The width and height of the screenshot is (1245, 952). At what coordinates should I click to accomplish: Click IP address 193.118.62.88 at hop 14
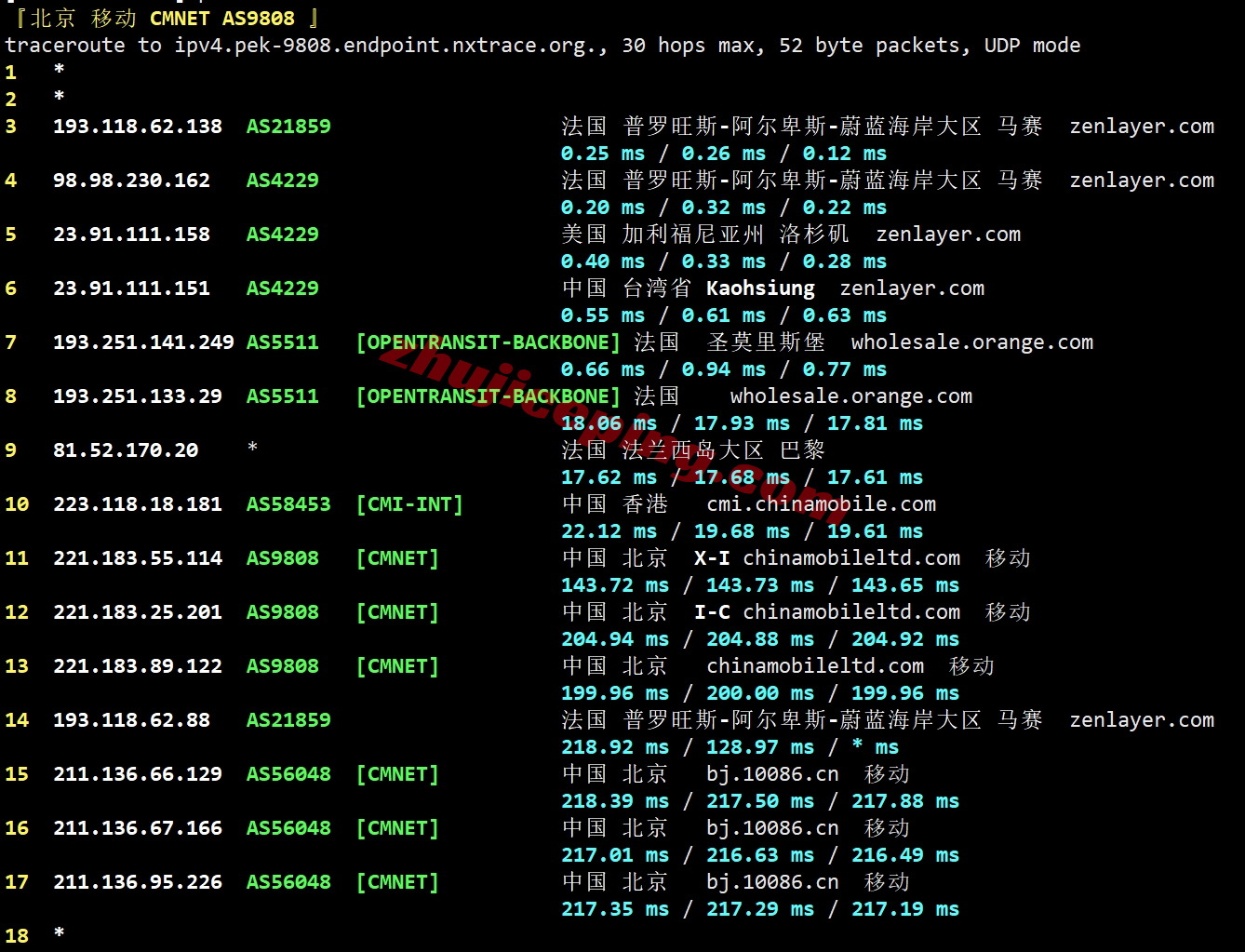pyautogui.click(x=131, y=720)
